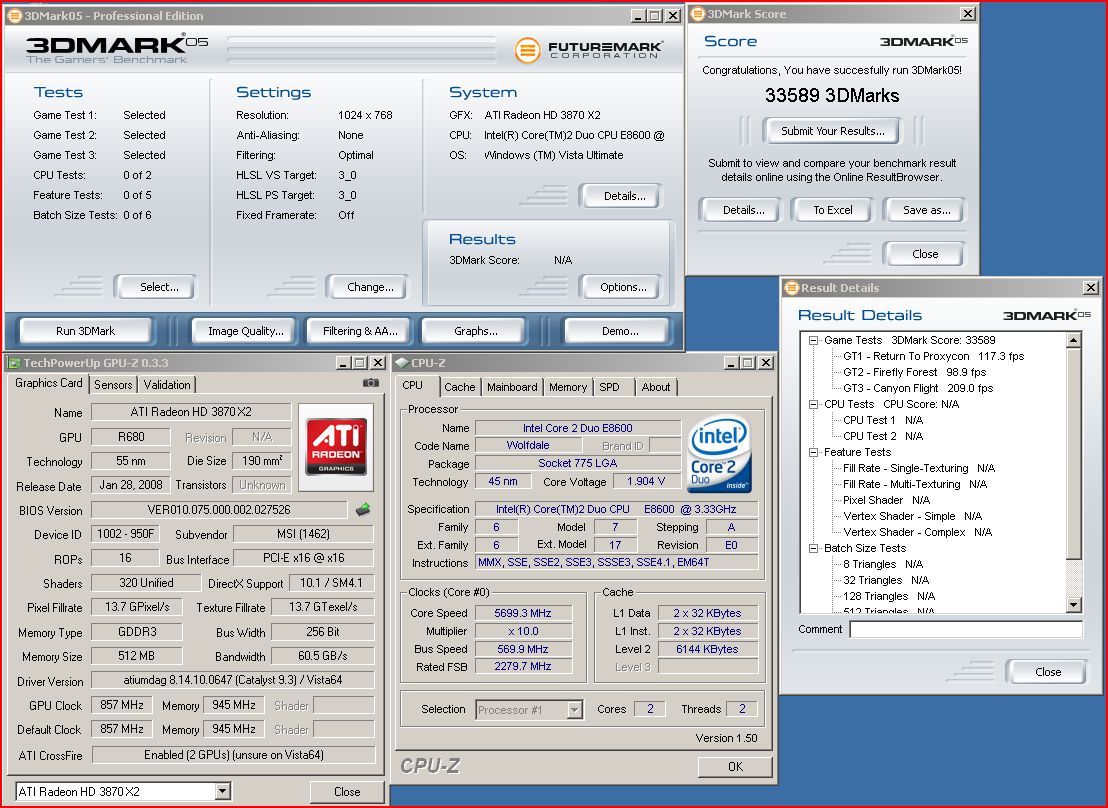This screenshot has height=808, width=1108.
Task: Open the Mainboard tab in CPU-Z
Action: (512, 387)
